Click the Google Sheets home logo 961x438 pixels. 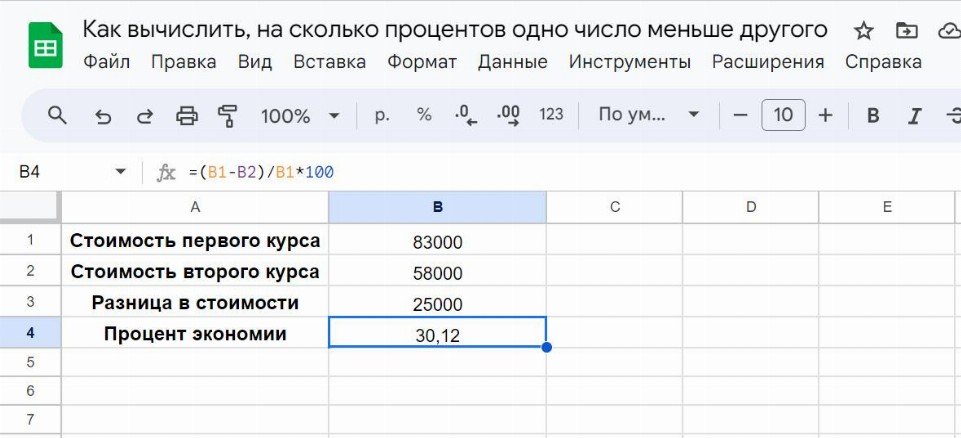(x=45, y=45)
